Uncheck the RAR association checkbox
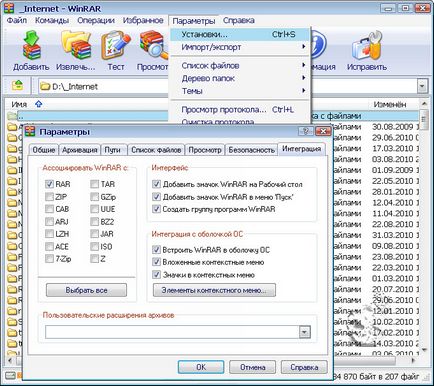The width and height of the screenshot is (434, 386). point(49,184)
